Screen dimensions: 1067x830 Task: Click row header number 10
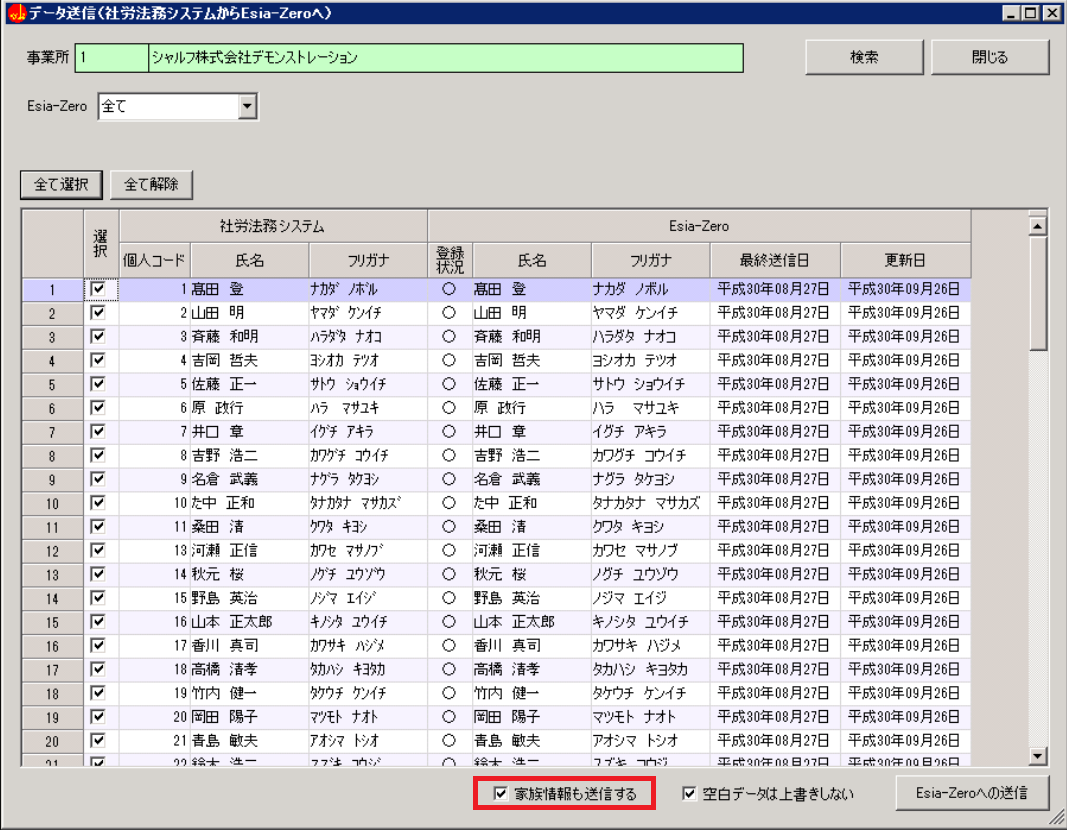pos(52,504)
